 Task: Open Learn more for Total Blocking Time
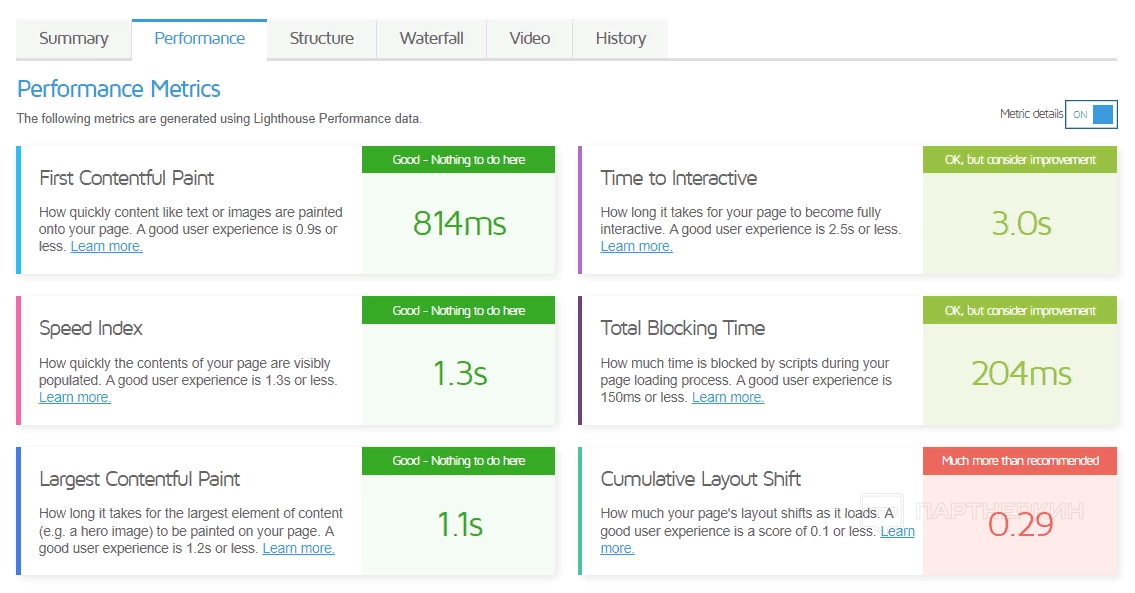[727, 398]
